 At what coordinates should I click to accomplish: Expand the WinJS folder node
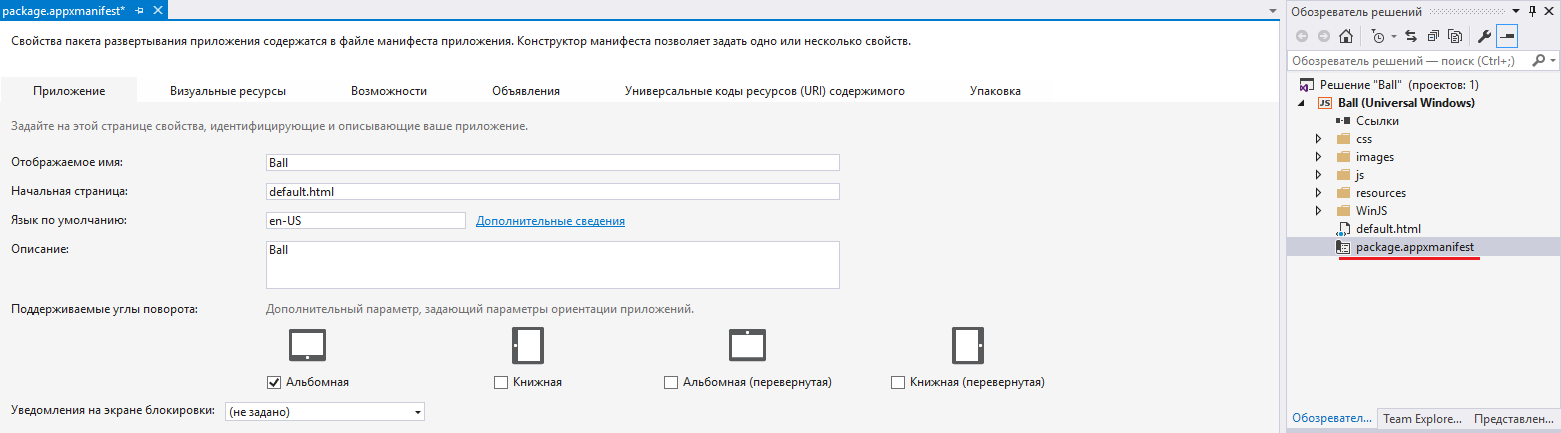tap(1320, 211)
